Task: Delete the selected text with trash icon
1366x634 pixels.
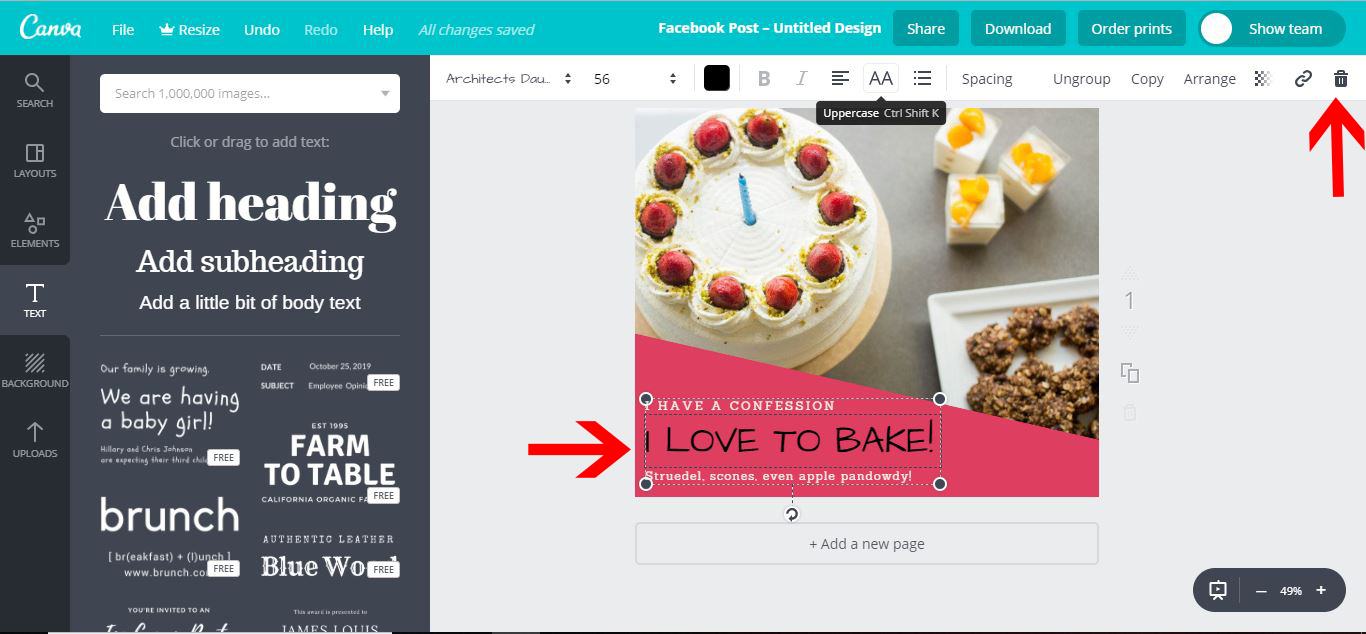Action: (x=1340, y=77)
